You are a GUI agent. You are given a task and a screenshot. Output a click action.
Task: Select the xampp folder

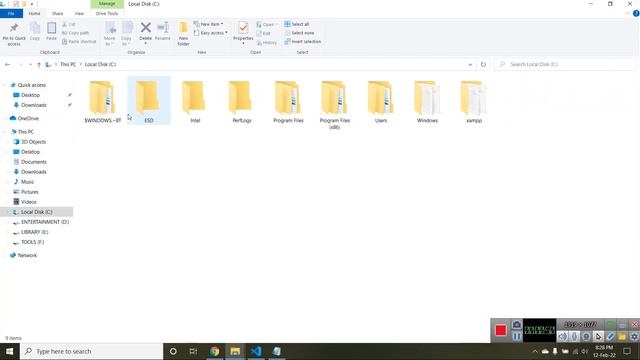(474, 102)
